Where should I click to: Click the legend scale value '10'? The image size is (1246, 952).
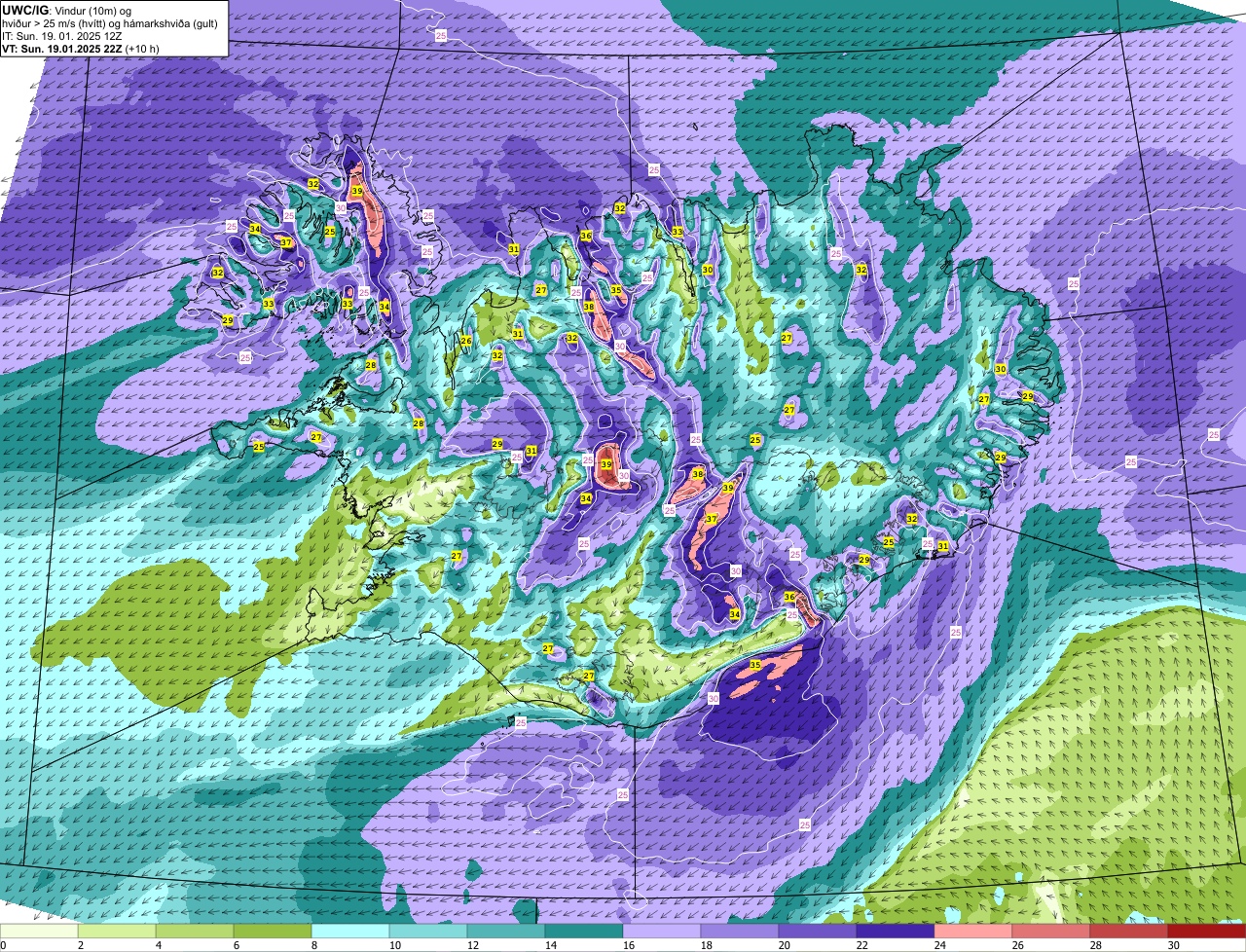tap(395, 945)
